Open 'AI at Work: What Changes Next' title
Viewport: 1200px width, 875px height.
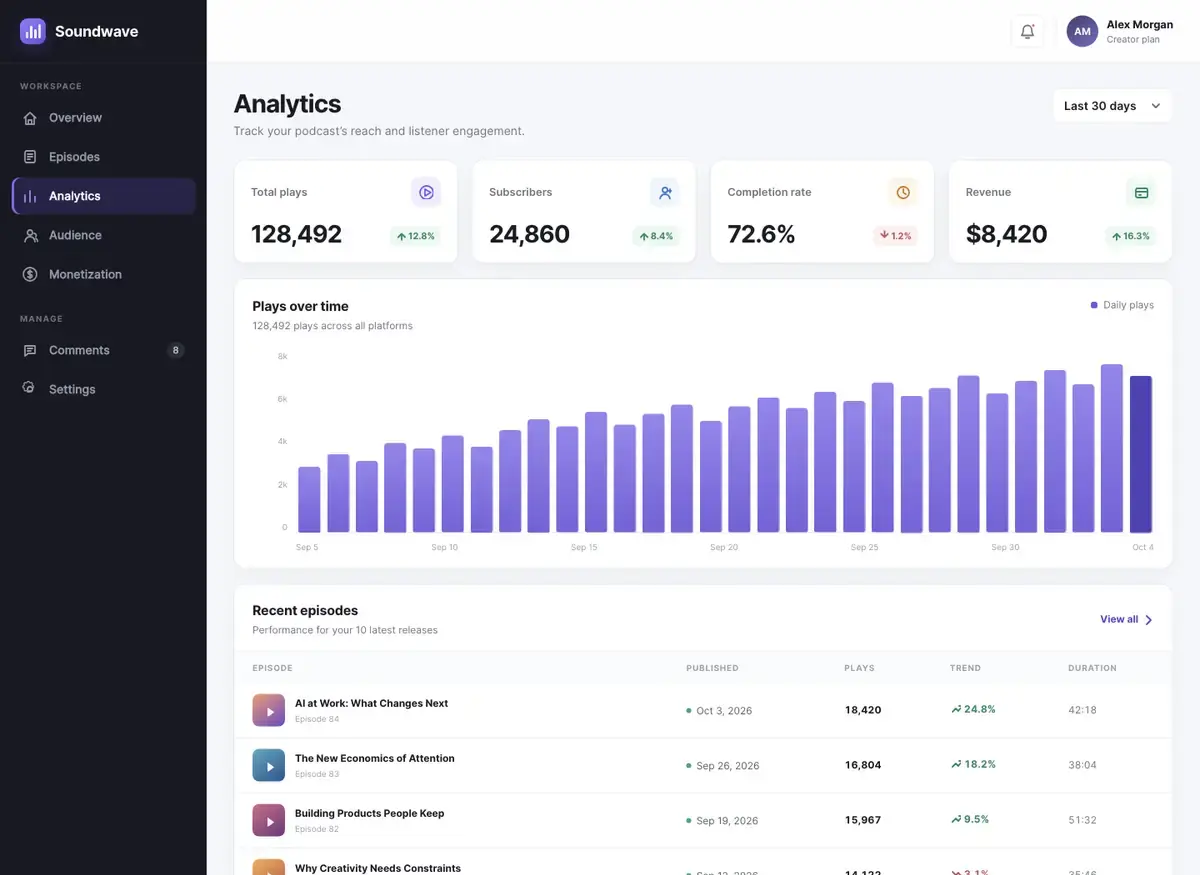click(x=371, y=703)
